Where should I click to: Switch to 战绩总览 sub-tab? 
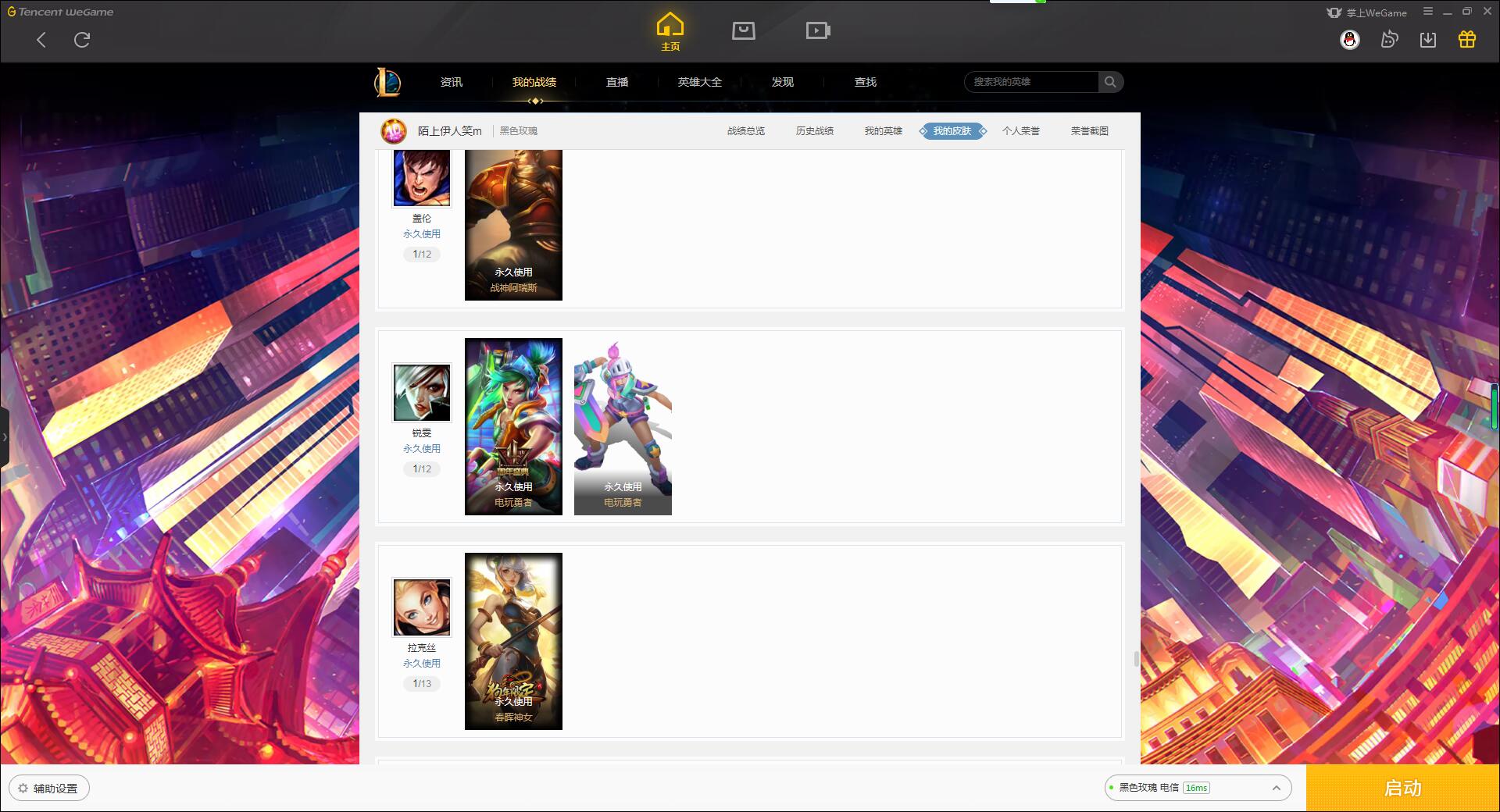pyautogui.click(x=746, y=131)
